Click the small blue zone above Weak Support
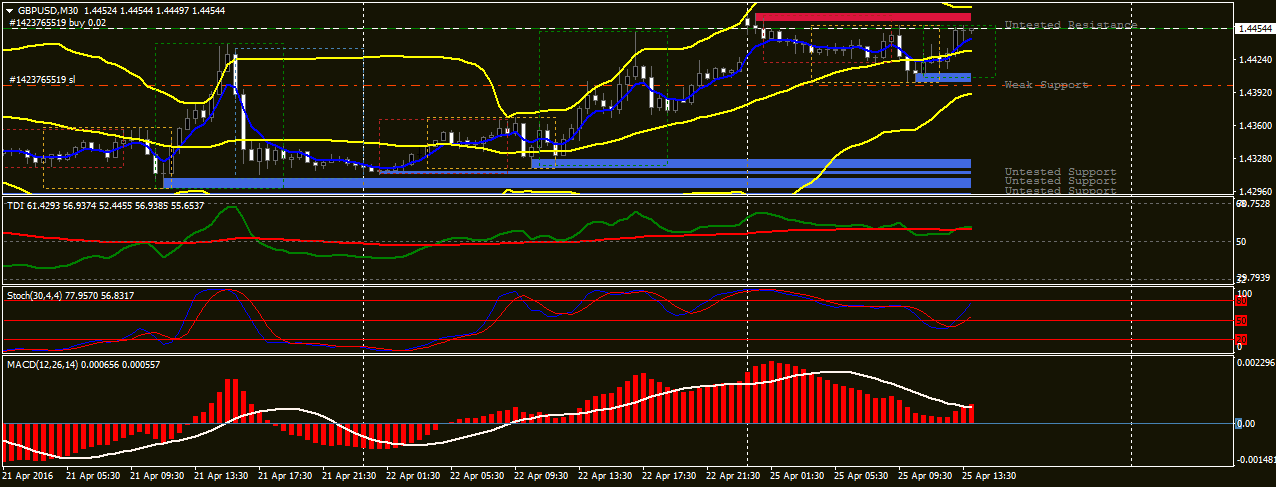 click(942, 77)
